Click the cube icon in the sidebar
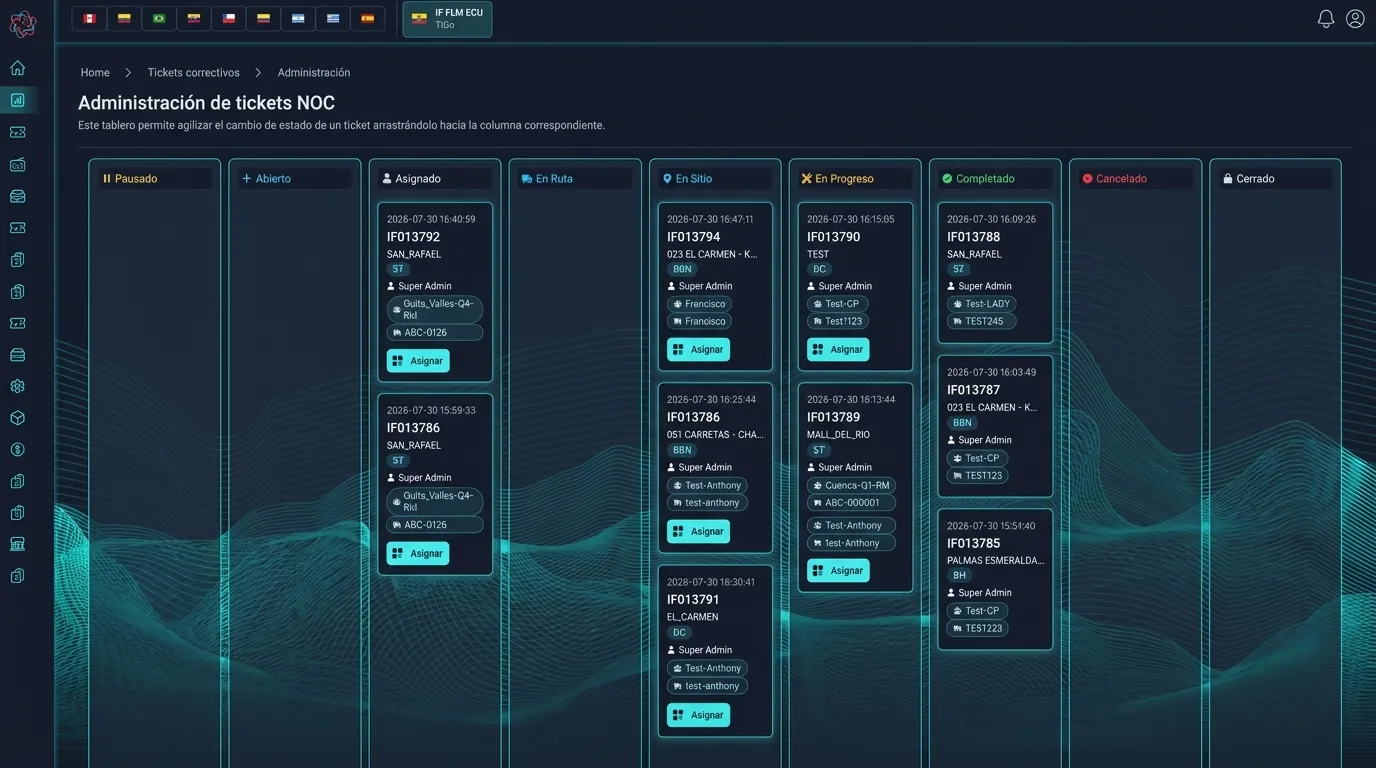 (x=17, y=418)
